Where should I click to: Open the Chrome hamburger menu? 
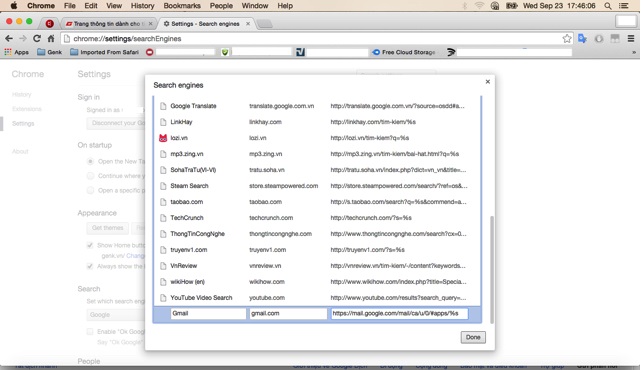click(x=631, y=38)
